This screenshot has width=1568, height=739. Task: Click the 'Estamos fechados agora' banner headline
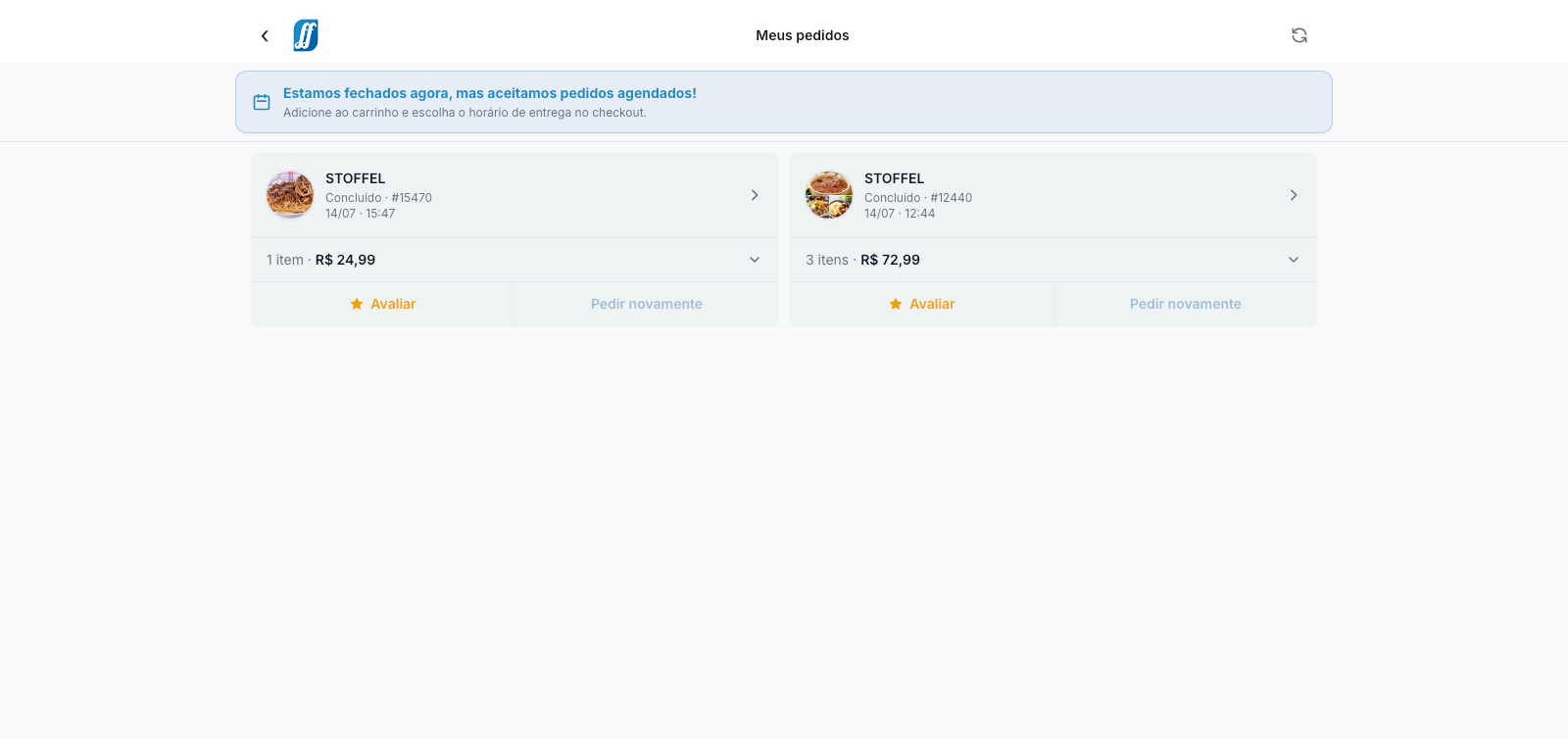coord(490,93)
